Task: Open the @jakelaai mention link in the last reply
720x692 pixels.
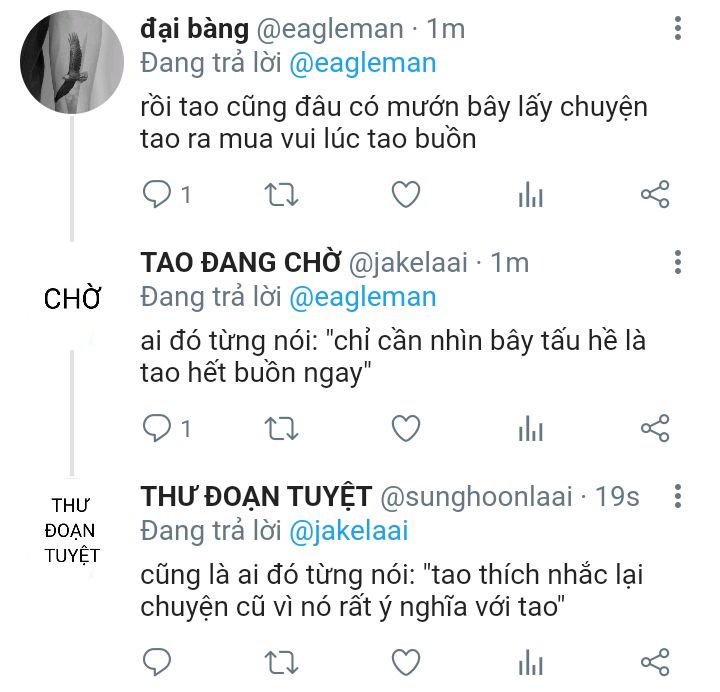Action: coord(349,530)
